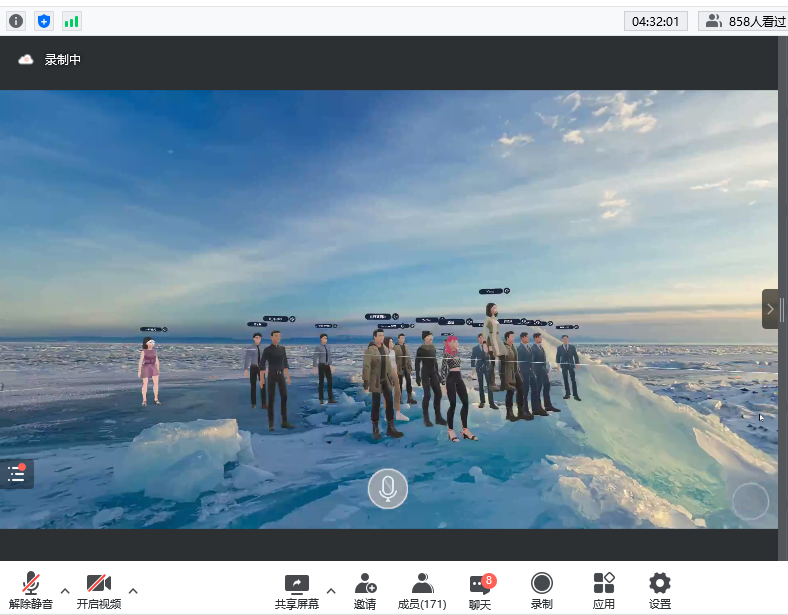Click the blue security shield icon
This screenshot has height=615, width=788.
[x=44, y=21]
